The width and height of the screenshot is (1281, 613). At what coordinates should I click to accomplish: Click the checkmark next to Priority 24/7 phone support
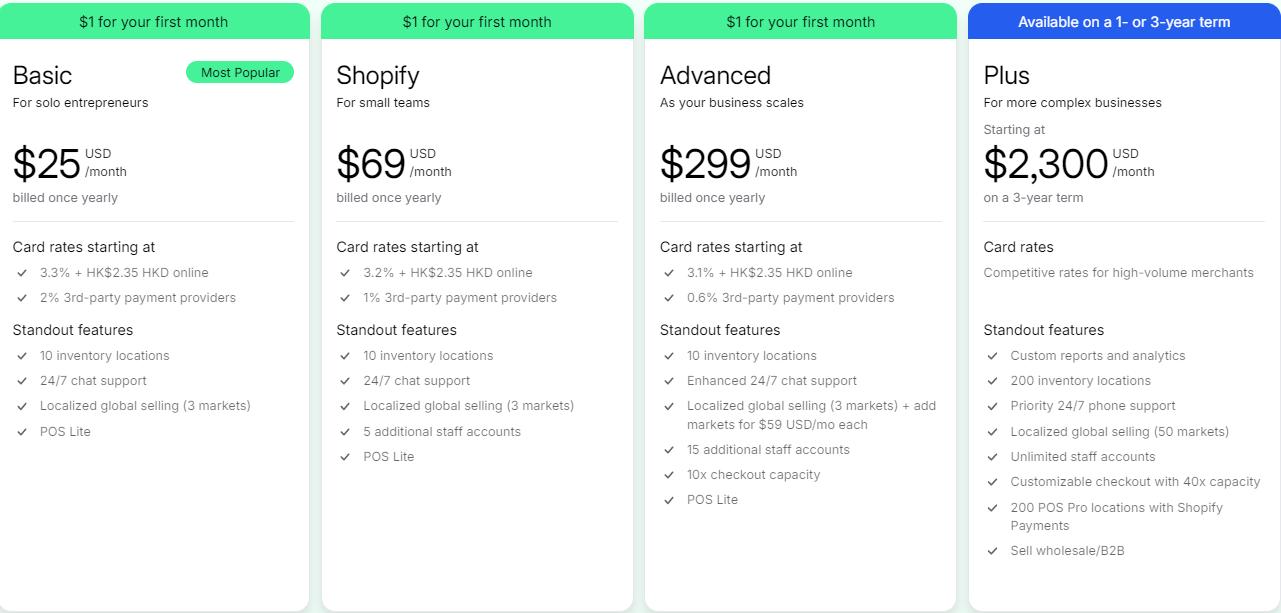tap(993, 406)
